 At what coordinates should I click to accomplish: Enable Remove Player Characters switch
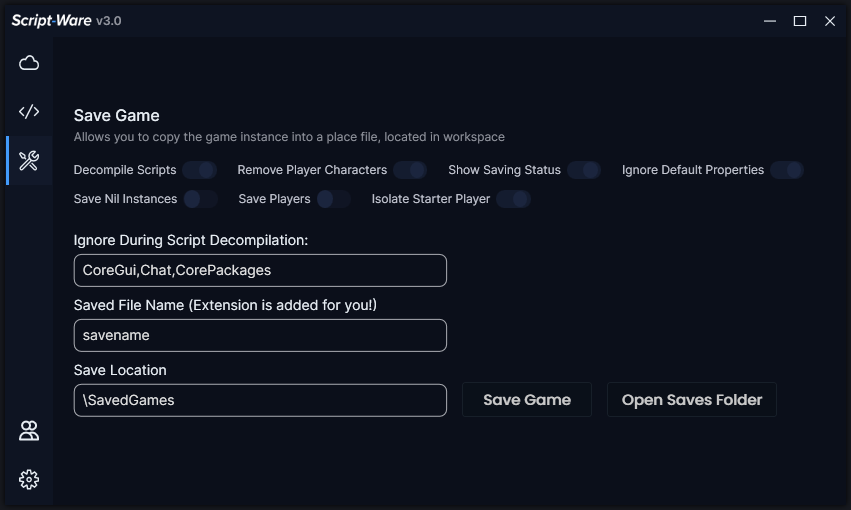tap(410, 170)
